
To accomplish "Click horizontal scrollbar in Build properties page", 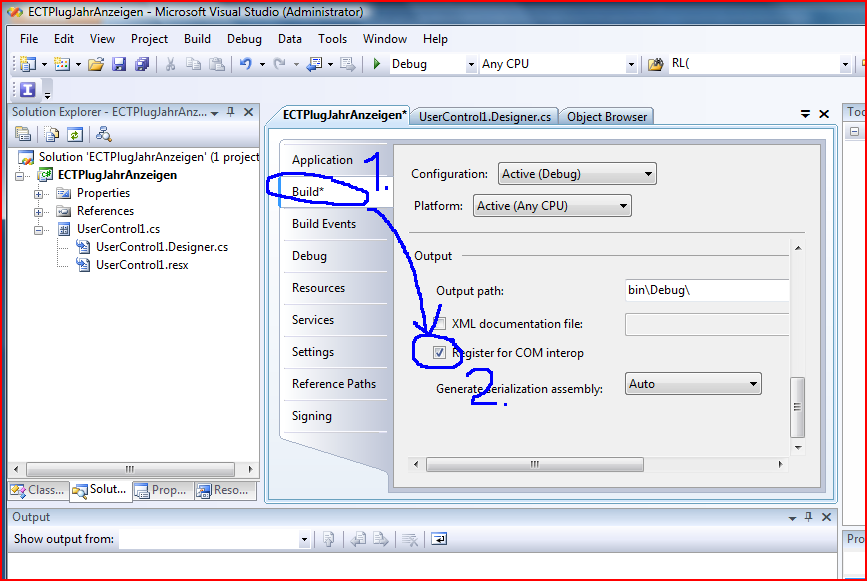I will coord(535,464).
